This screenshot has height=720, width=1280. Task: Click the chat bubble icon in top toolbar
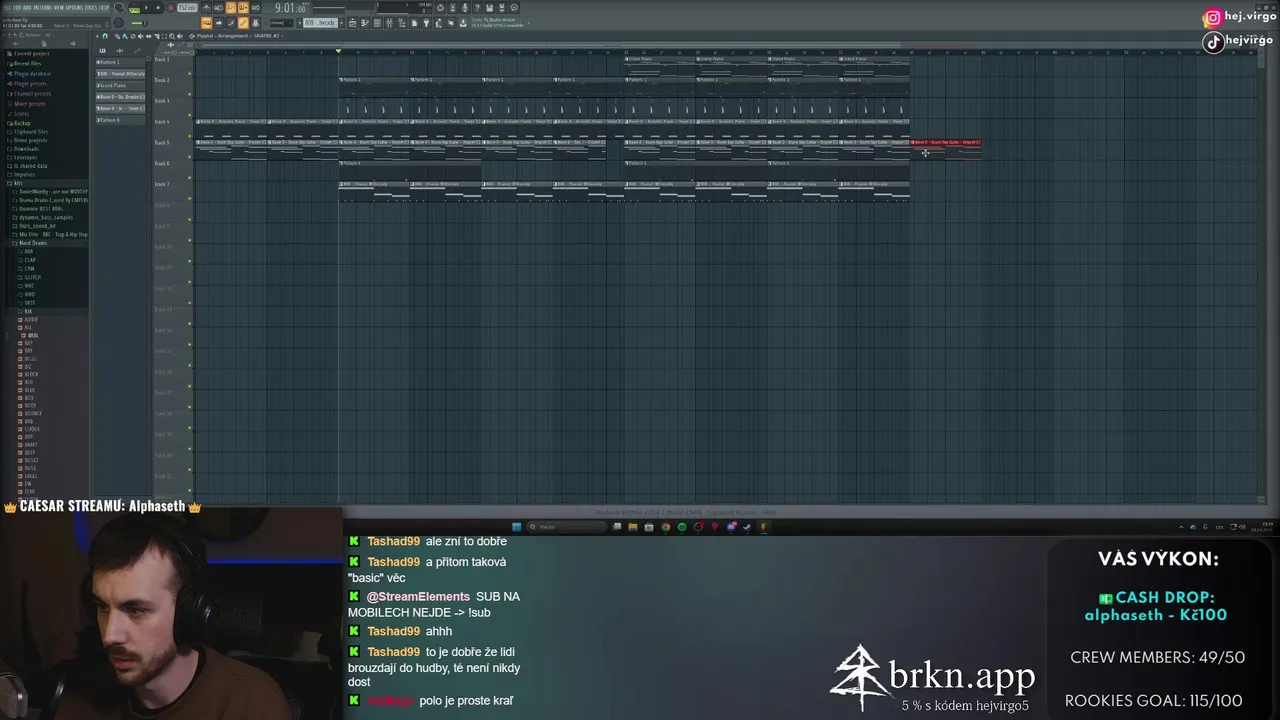514,7
